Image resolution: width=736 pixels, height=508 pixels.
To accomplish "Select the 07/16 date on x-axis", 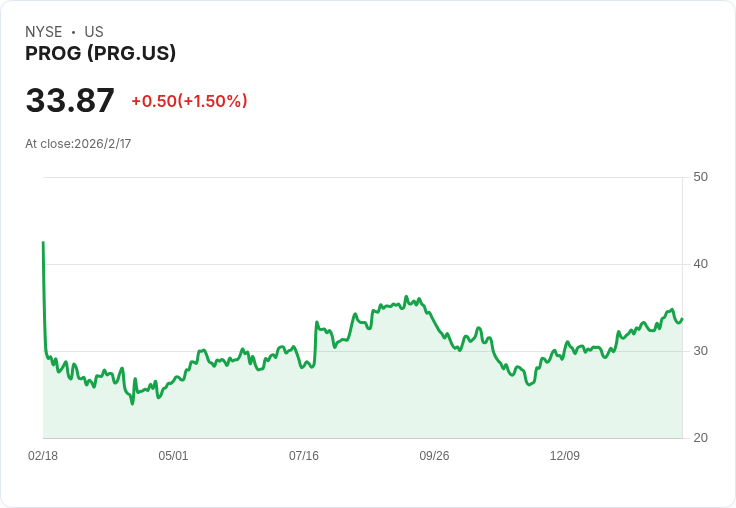I will (304, 456).
